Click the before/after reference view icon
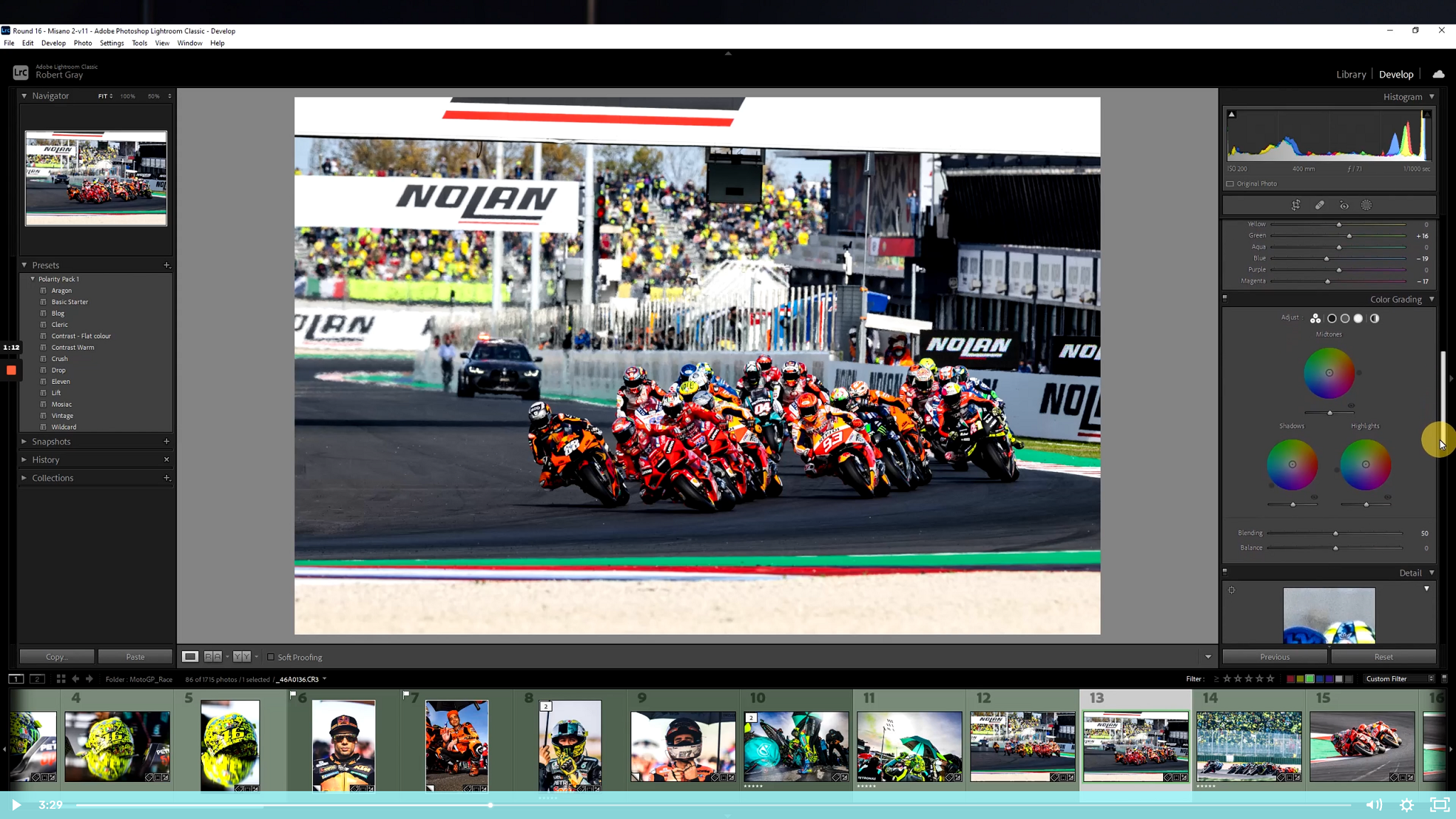 pyautogui.click(x=213, y=657)
